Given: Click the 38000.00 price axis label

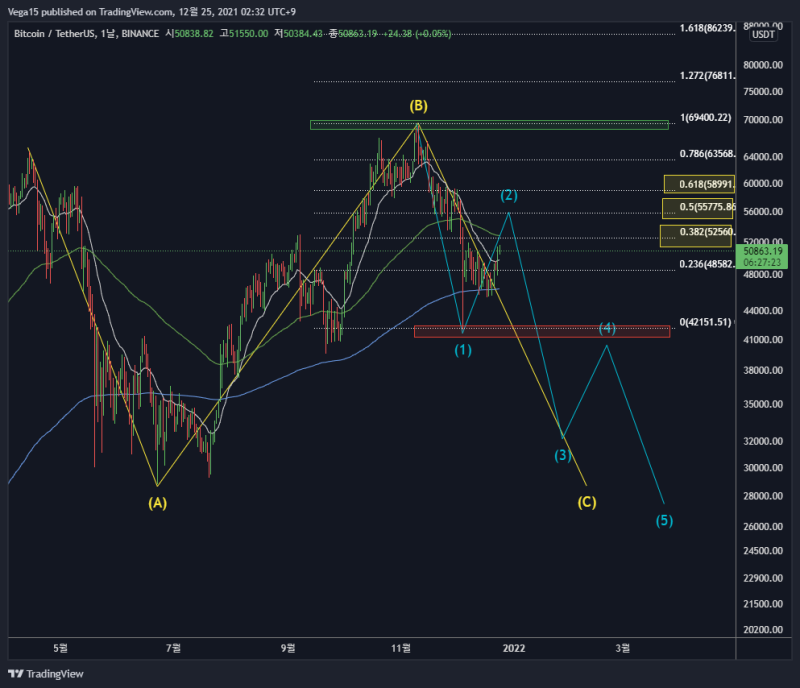Looking at the screenshot, I should (763, 370).
